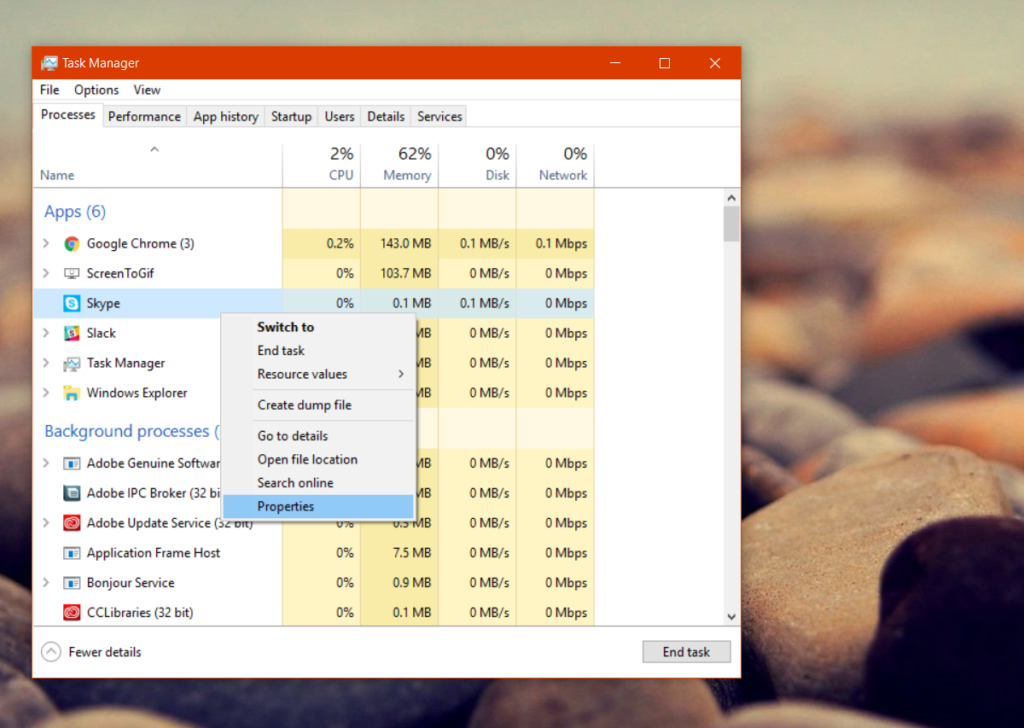Click the Windows Explorer folder icon
The height and width of the screenshot is (728, 1024).
tap(71, 393)
